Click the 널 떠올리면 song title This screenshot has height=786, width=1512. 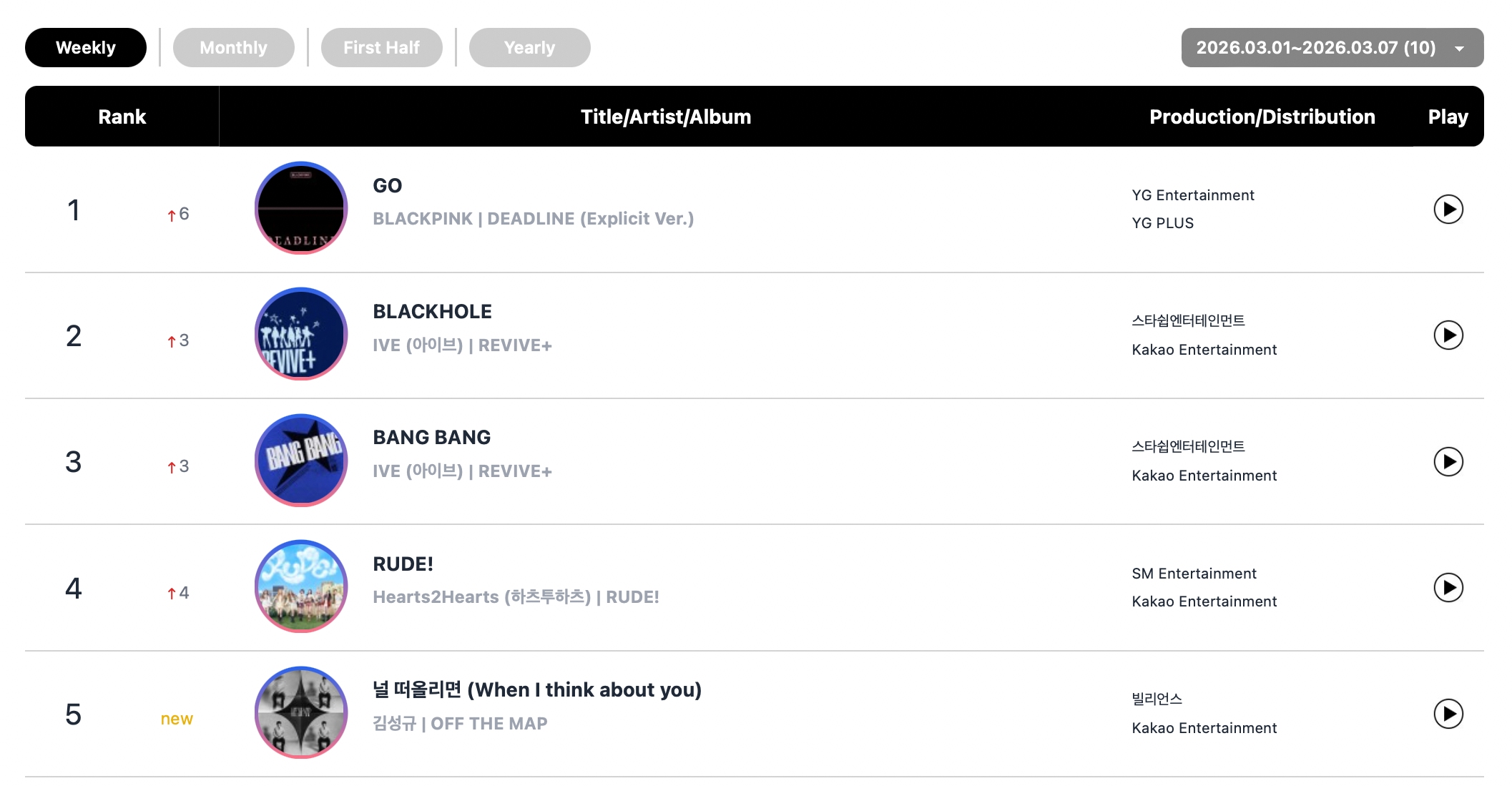(536, 690)
